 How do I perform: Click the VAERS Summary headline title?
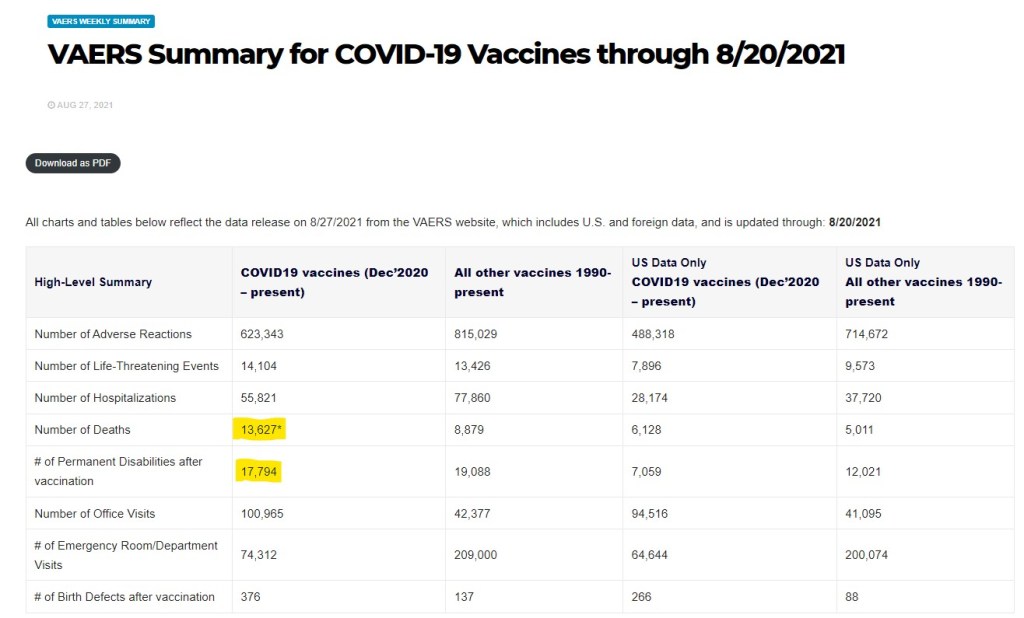point(446,54)
